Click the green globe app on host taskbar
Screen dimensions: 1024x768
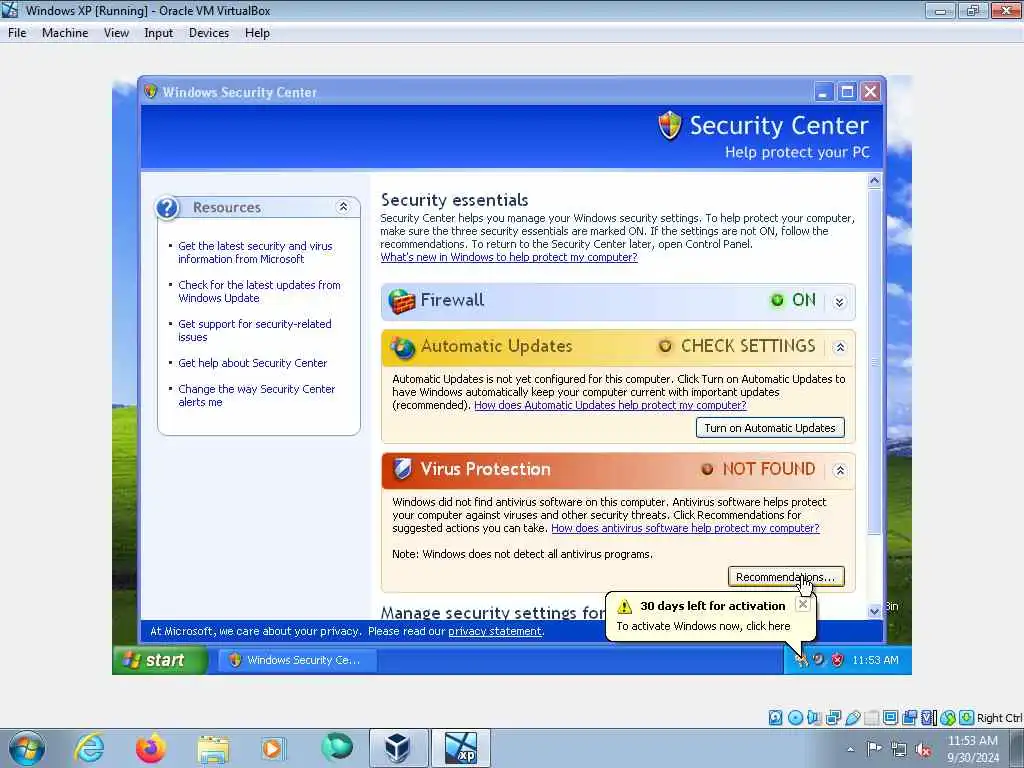[x=337, y=747]
